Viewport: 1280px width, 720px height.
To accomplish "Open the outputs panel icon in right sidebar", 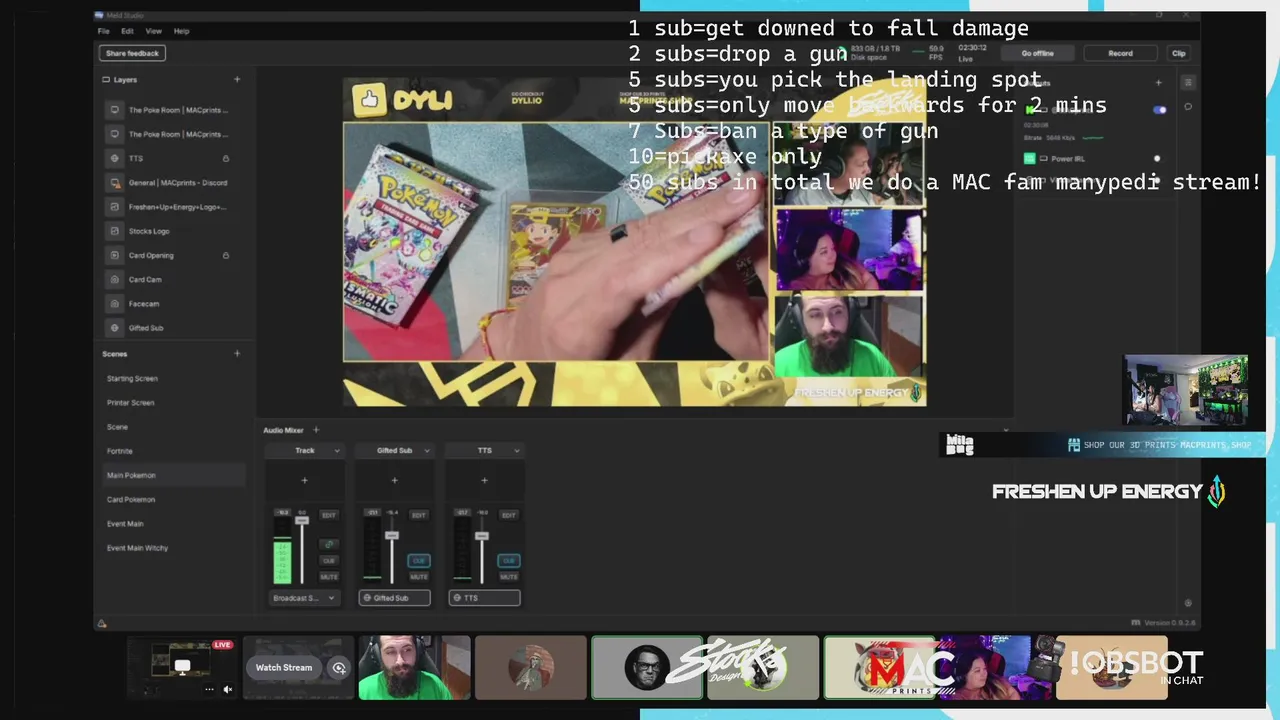I will point(1188,83).
